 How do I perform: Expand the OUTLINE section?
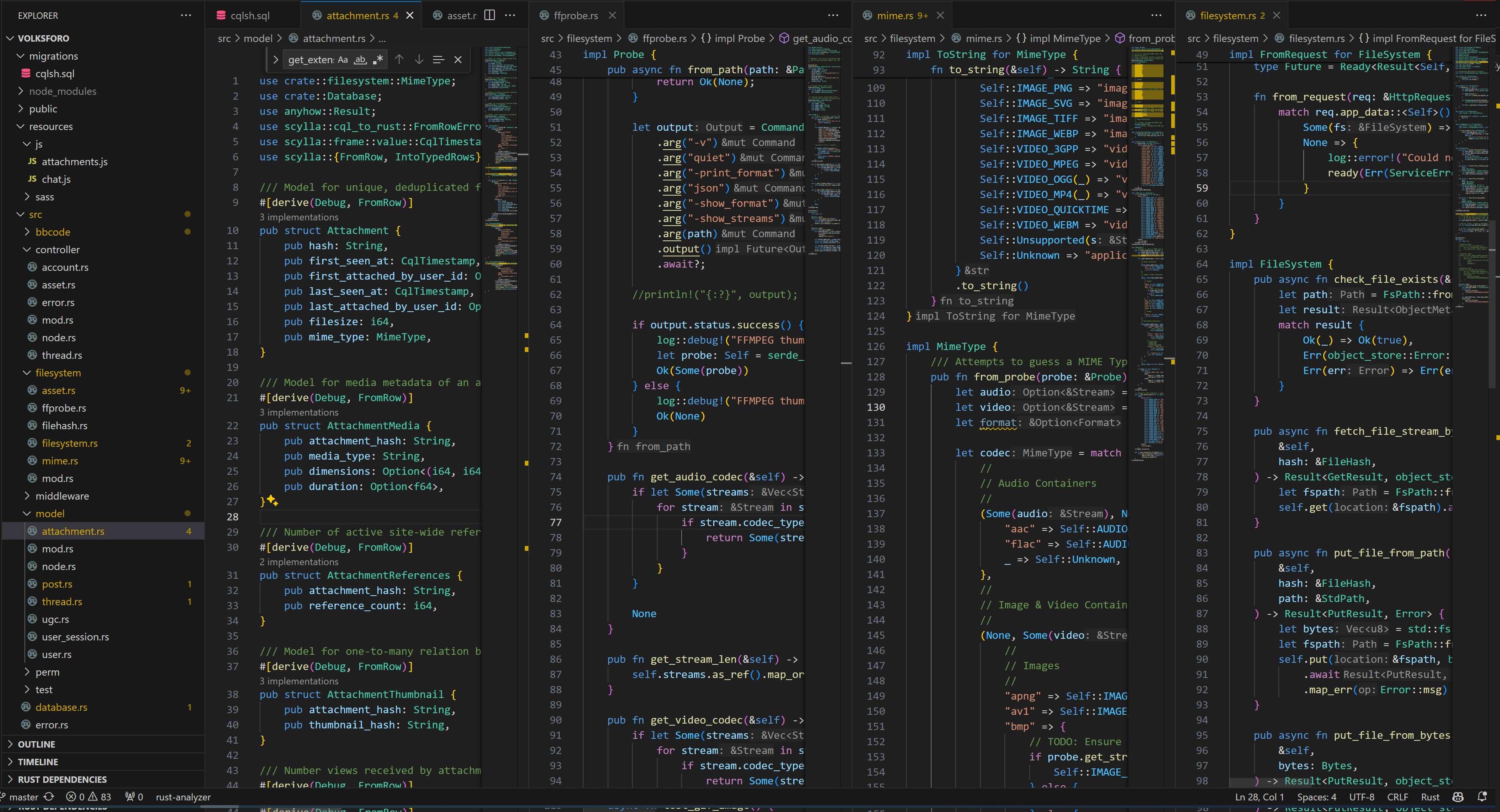pos(102,744)
